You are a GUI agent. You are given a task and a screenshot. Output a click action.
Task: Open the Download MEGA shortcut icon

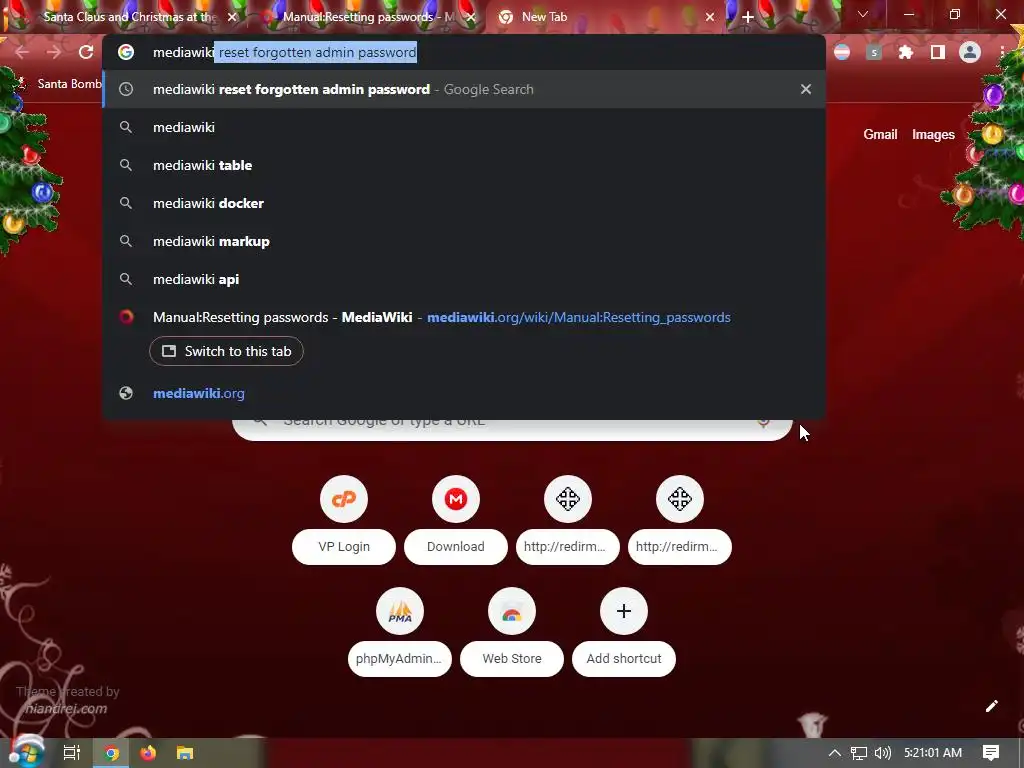[456, 499]
